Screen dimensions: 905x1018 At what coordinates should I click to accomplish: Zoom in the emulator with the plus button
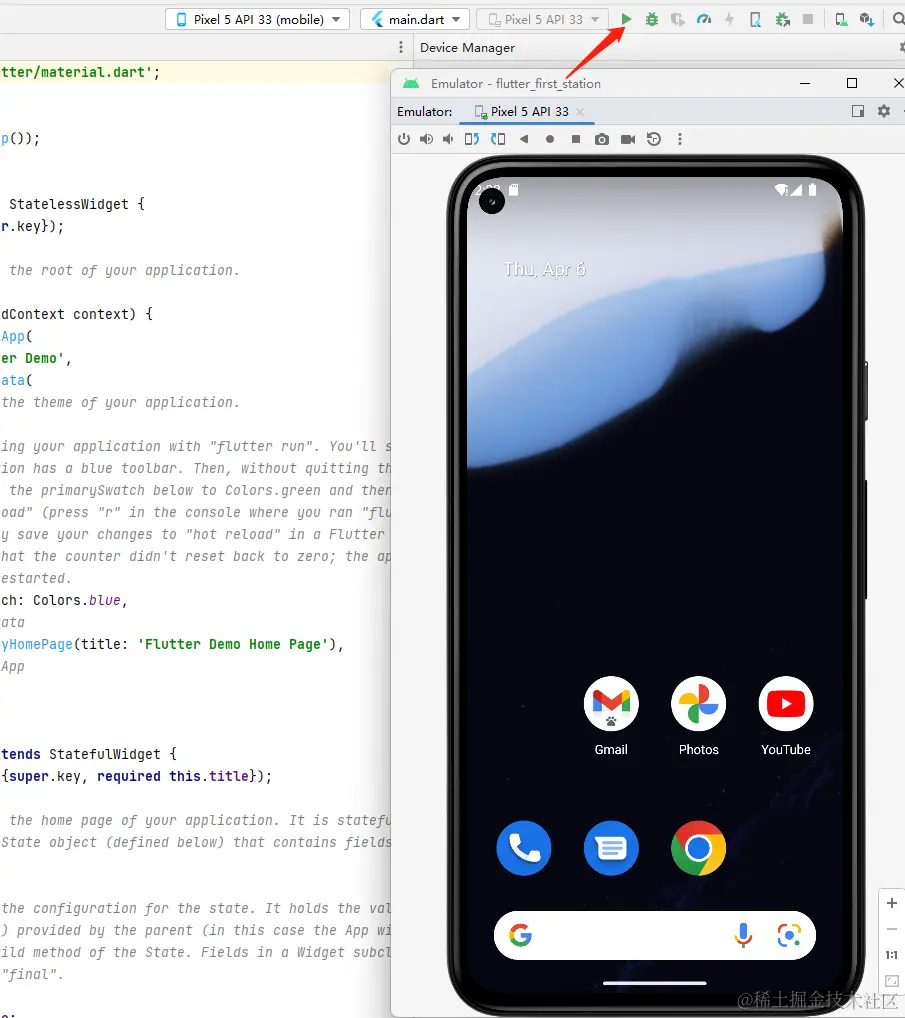[892, 903]
